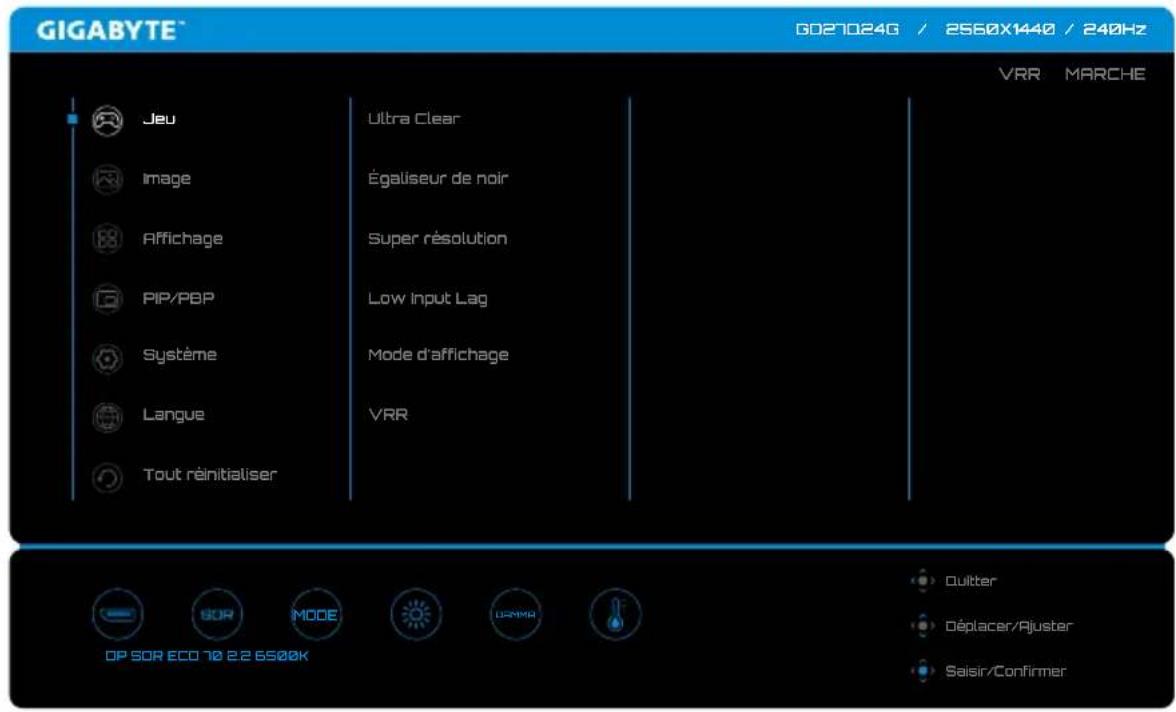This screenshot has width=1176, height=712.
Task: Open the Image menu
Action: click(166, 179)
